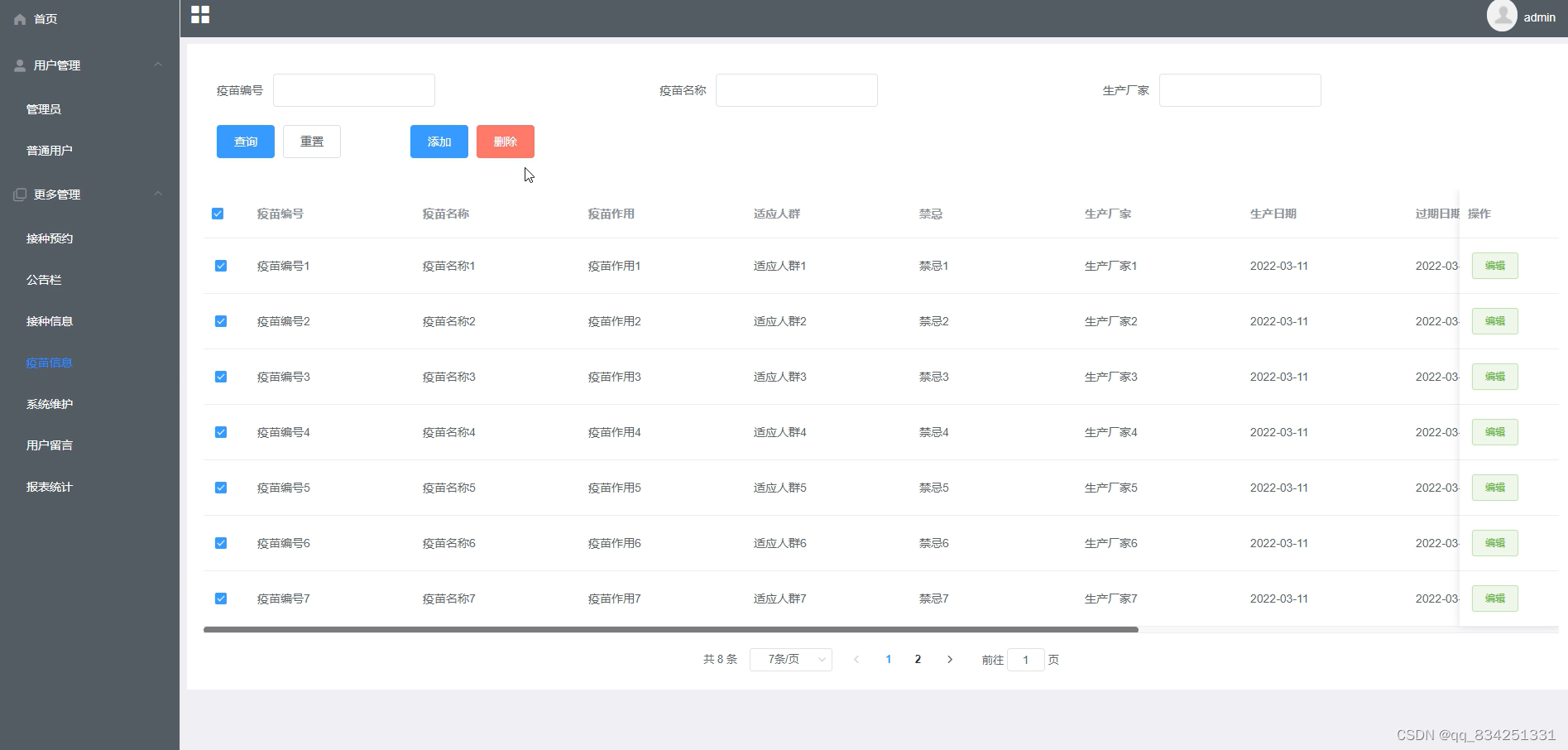Click 适应人群 column header
The image size is (1568, 750).
[777, 214]
